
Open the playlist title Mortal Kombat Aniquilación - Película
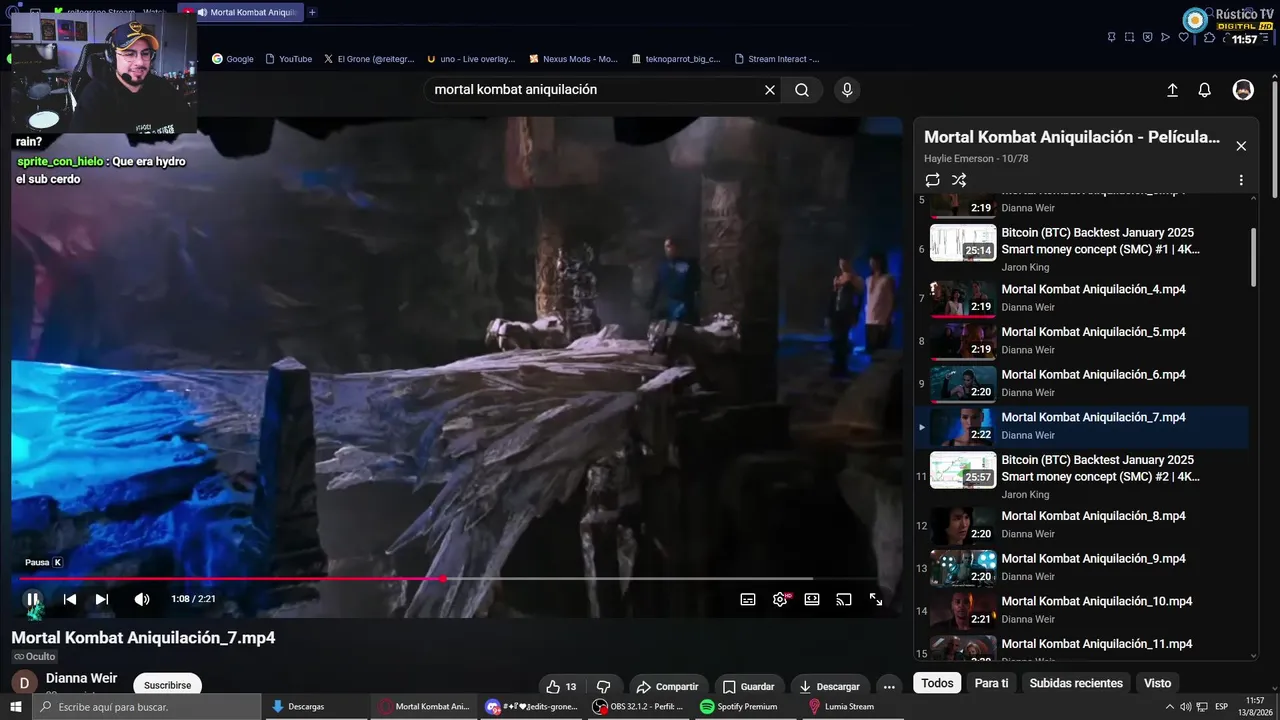(1072, 137)
